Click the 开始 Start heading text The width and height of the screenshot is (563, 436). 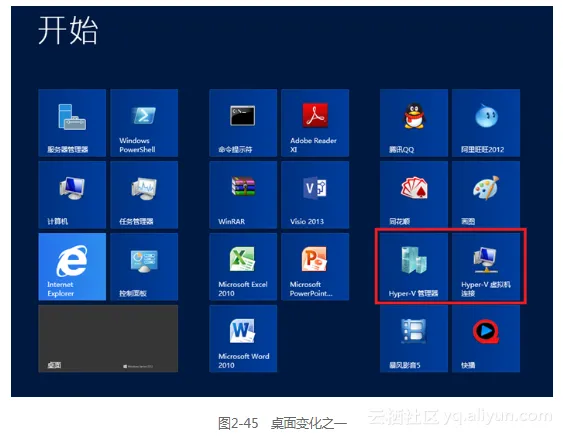pos(68,31)
